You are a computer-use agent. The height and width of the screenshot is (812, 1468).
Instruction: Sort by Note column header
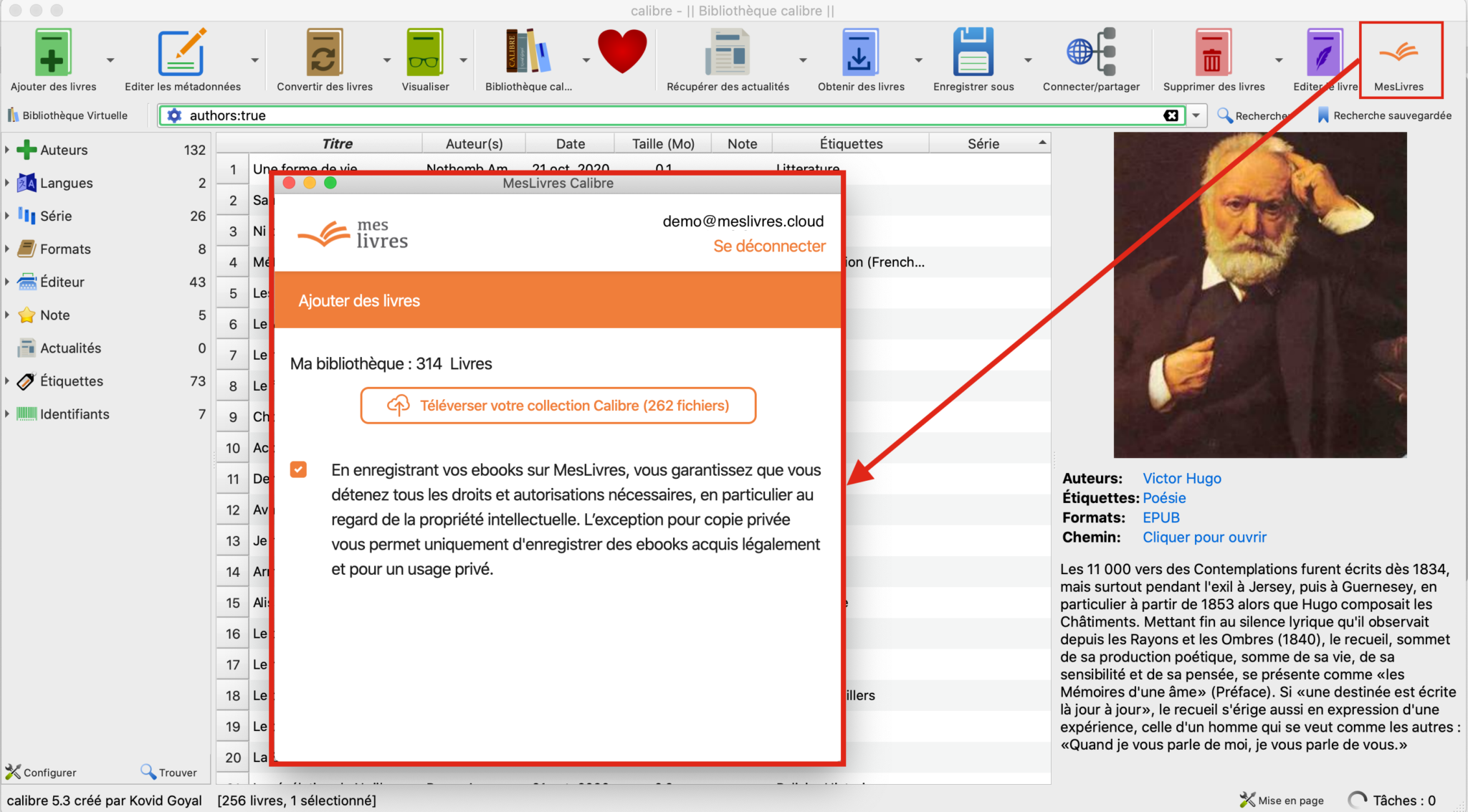point(742,143)
